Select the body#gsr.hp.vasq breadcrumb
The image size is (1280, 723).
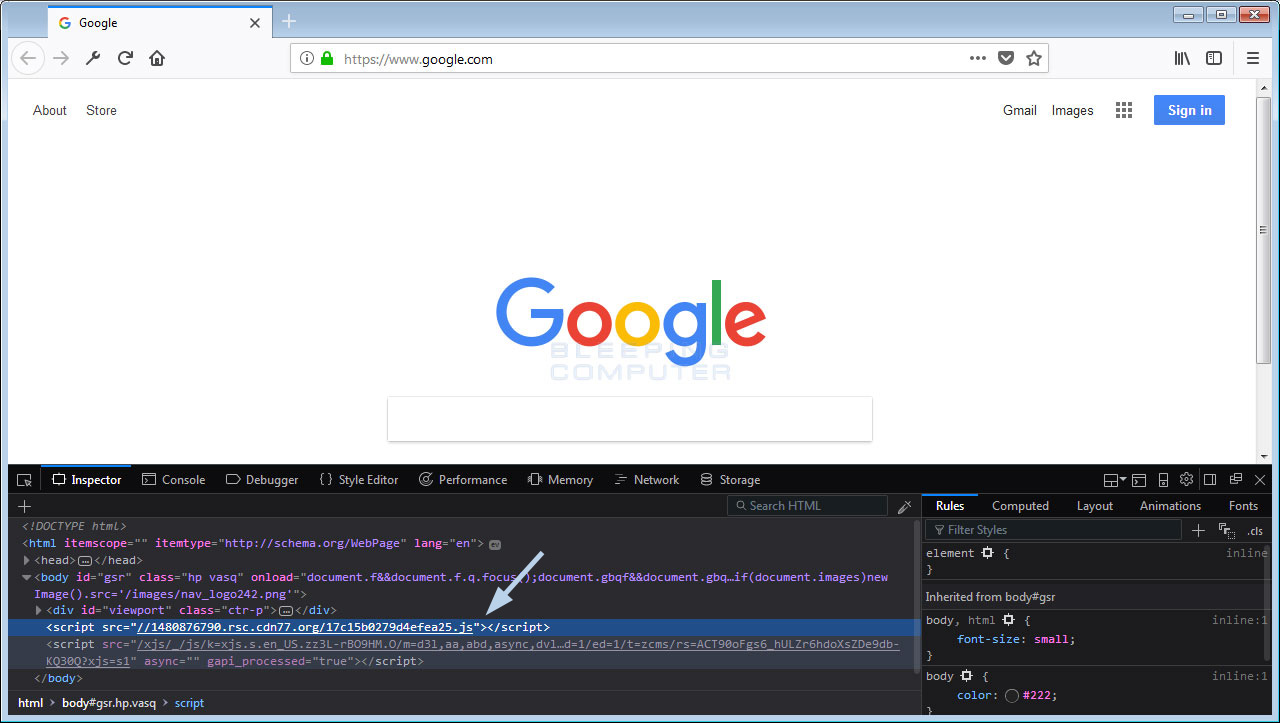point(109,703)
